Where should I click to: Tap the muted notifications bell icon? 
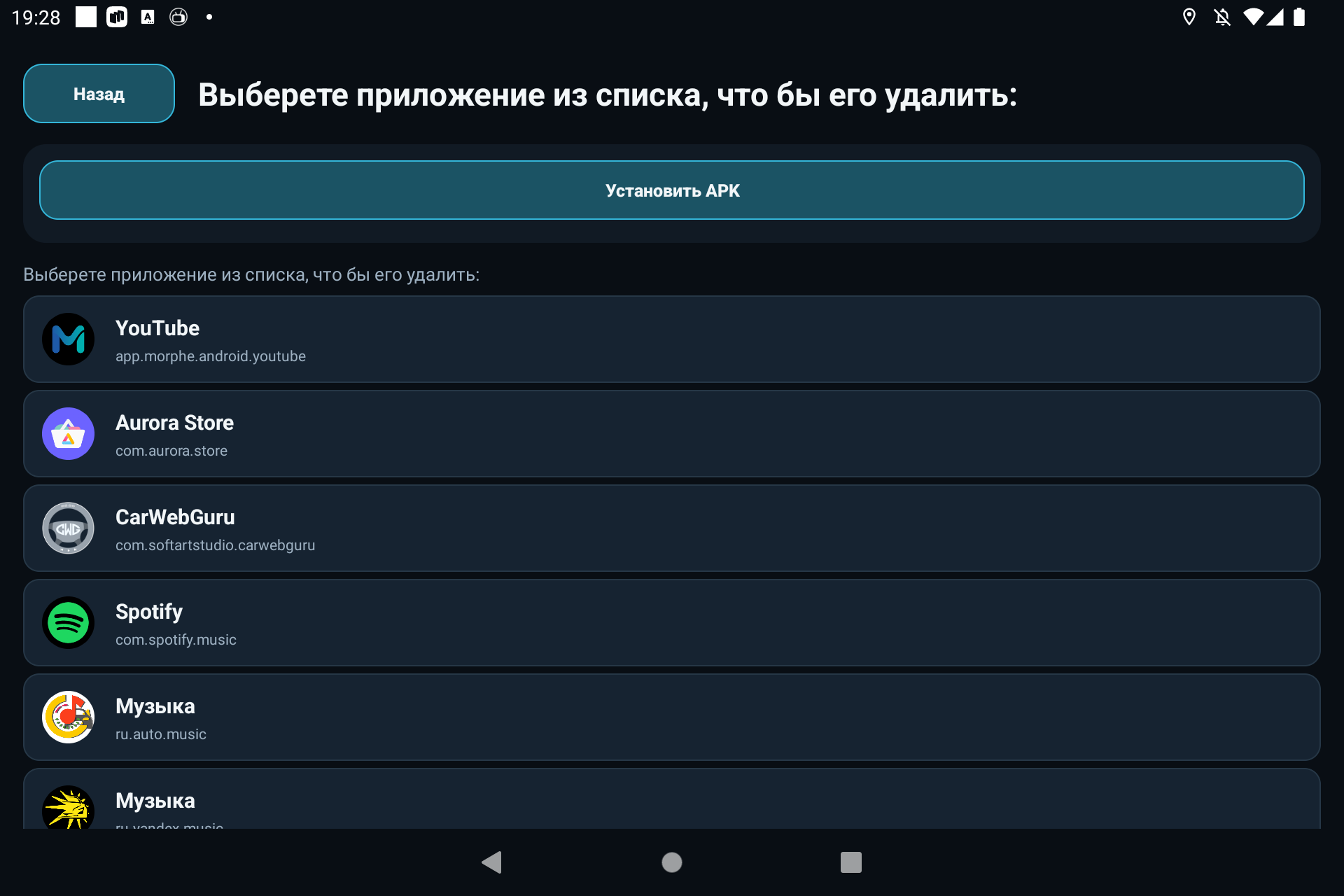point(1222,17)
